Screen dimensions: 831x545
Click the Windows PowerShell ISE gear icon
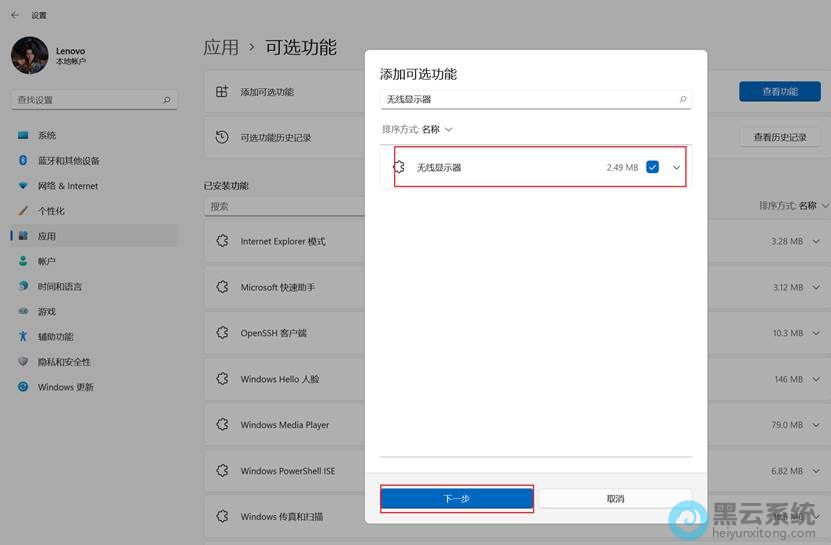[222, 470]
